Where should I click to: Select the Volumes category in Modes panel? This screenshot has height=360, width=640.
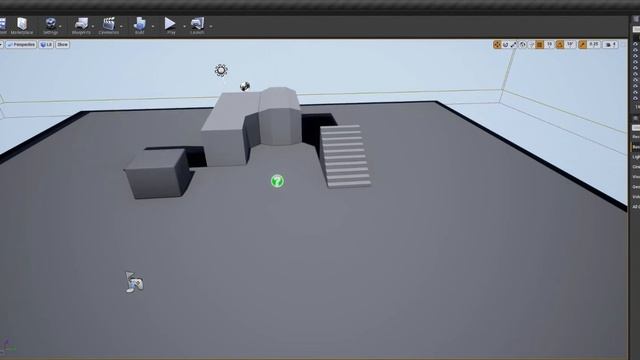tap(636, 197)
